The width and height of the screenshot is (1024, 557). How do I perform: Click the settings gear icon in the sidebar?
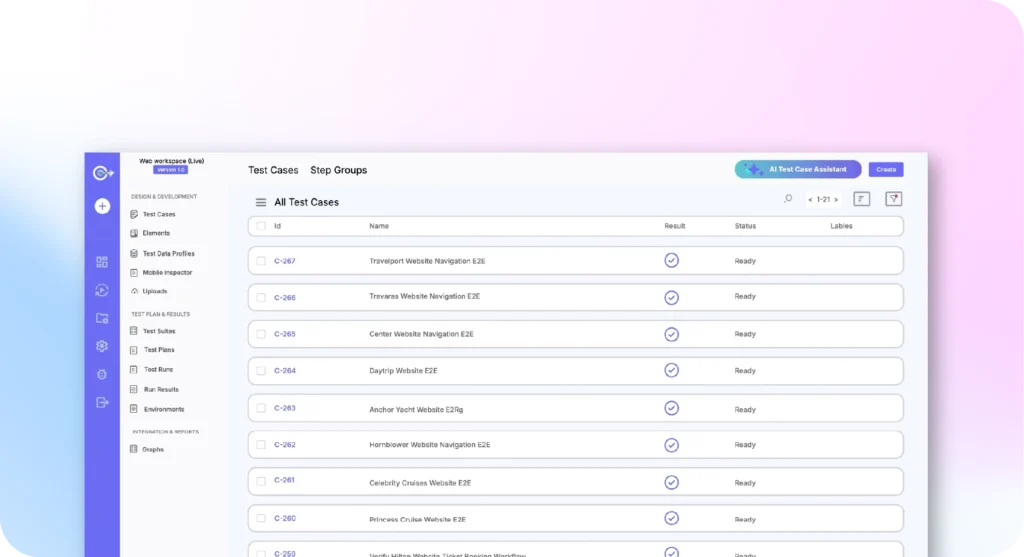click(x=101, y=346)
